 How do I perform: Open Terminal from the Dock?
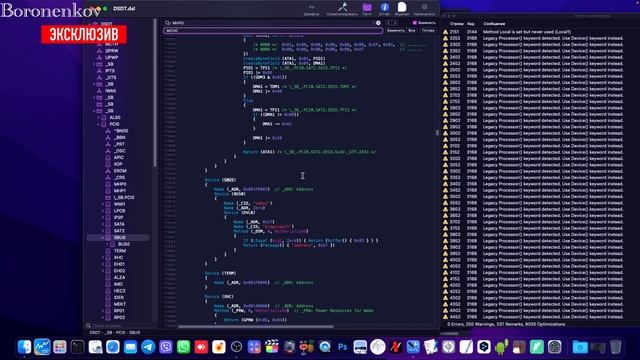click(77, 347)
